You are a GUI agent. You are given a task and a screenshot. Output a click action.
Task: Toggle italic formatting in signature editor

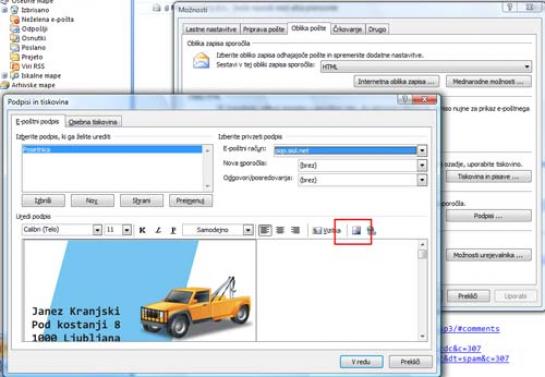click(158, 230)
